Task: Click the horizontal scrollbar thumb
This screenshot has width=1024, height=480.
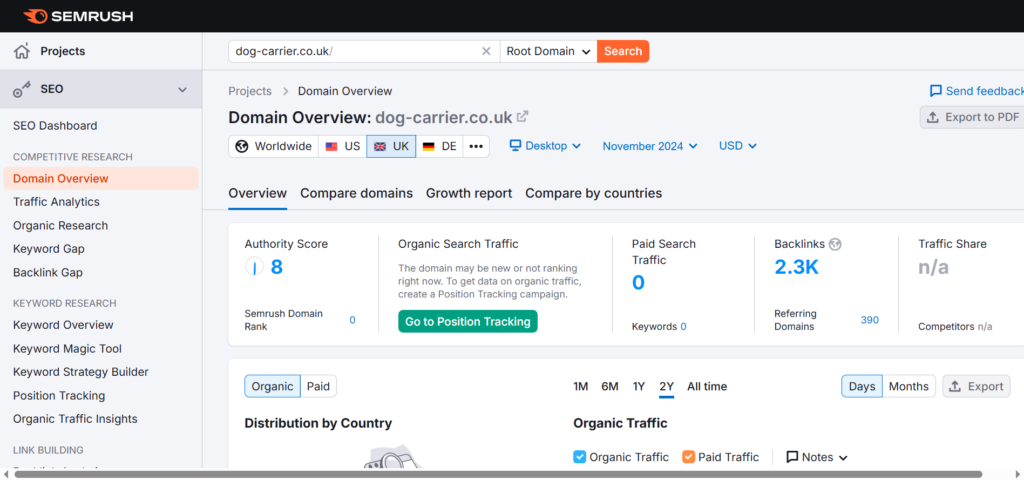Action: pos(498,474)
